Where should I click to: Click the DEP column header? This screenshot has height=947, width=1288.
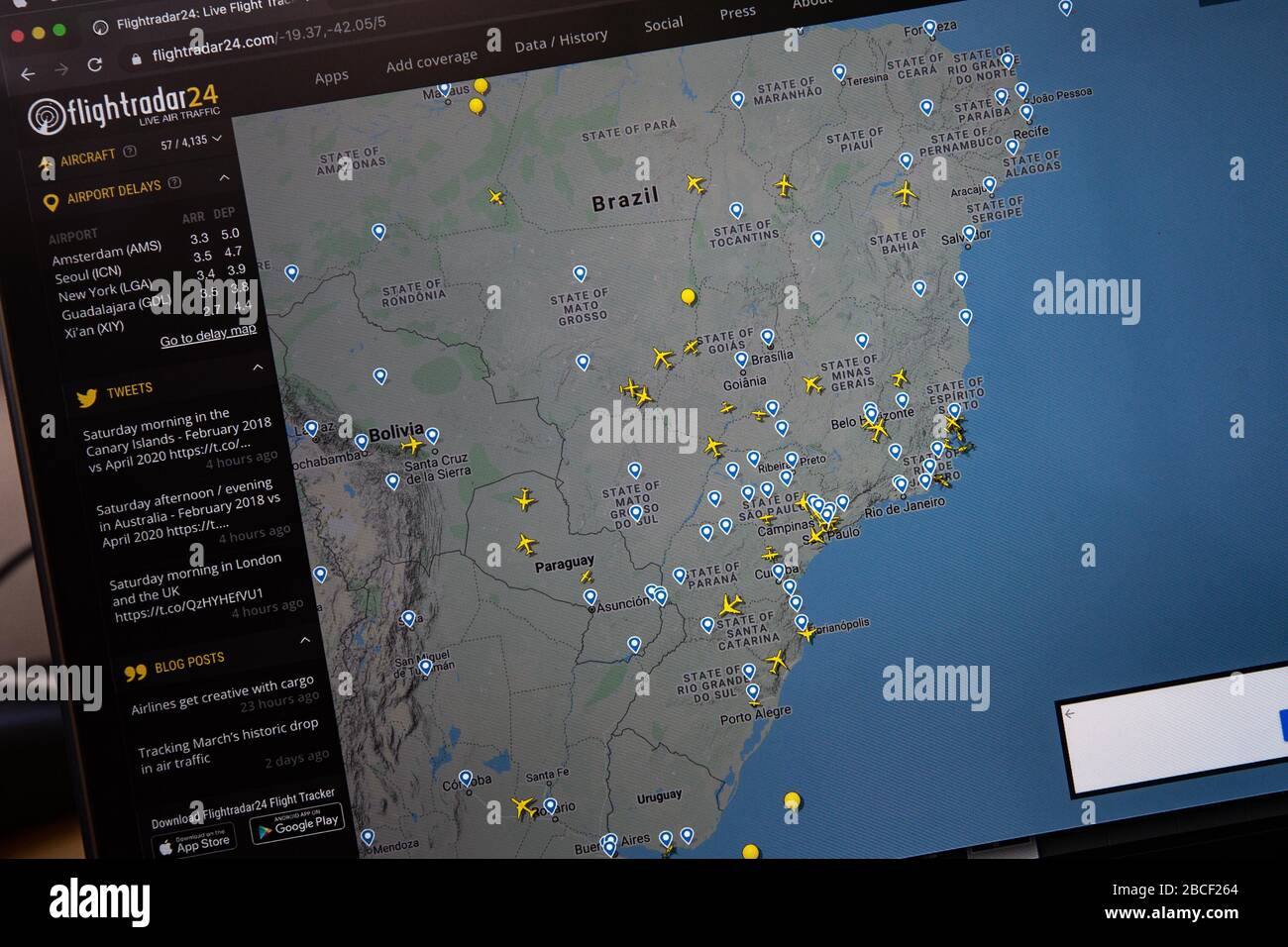[x=224, y=213]
